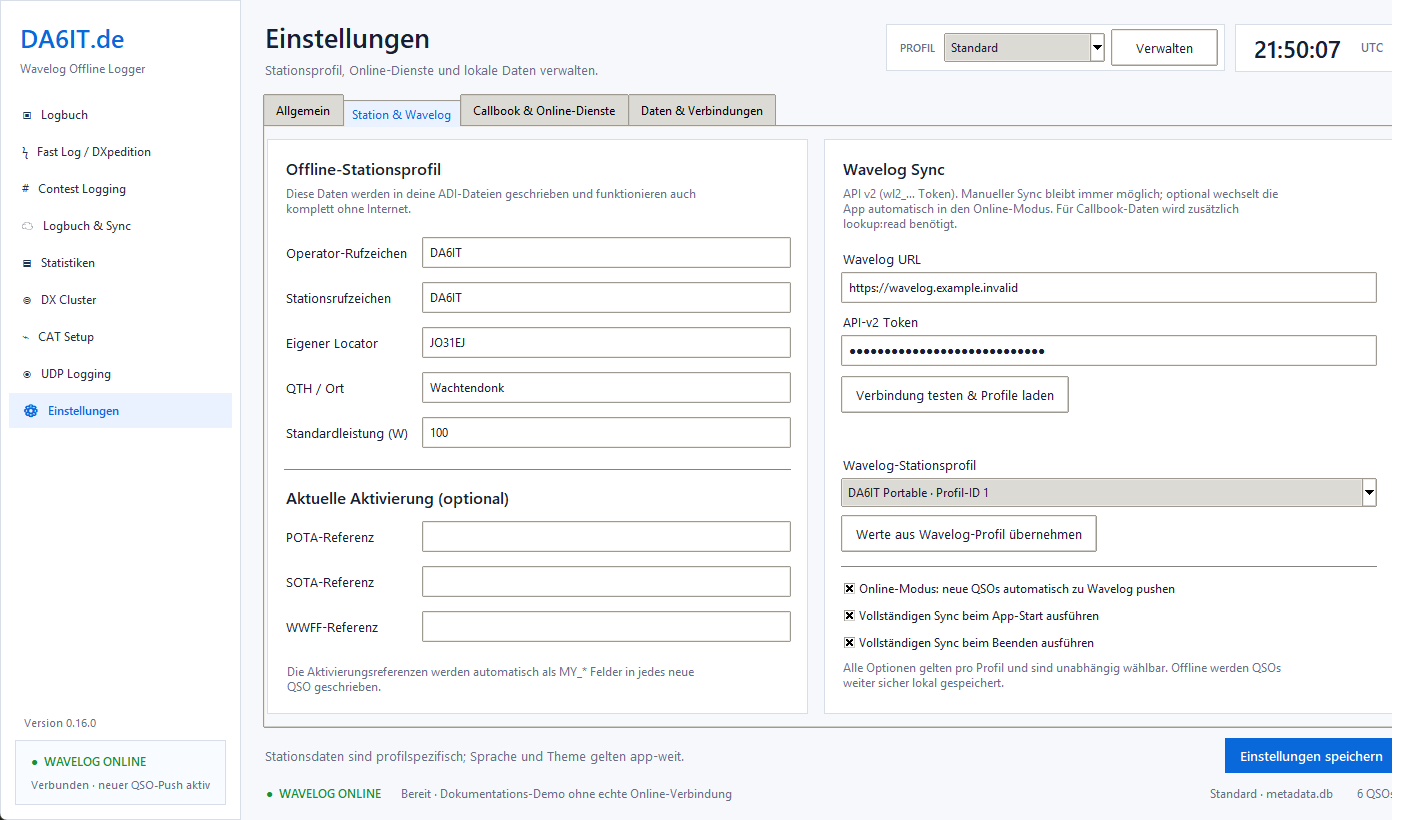Toggle Vollständigen Sync beim Beenden checkbox

(849, 643)
